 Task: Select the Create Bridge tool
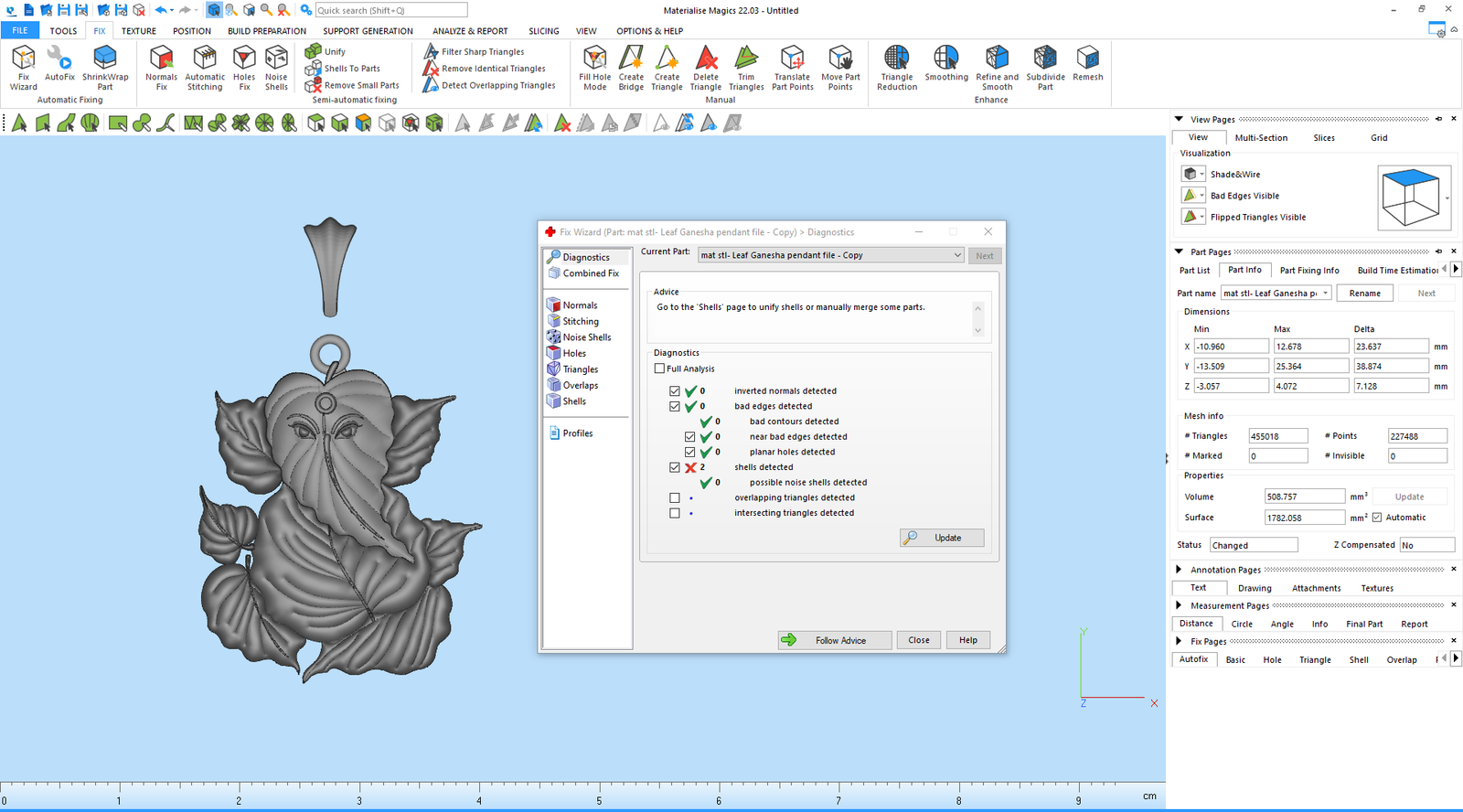[631, 68]
